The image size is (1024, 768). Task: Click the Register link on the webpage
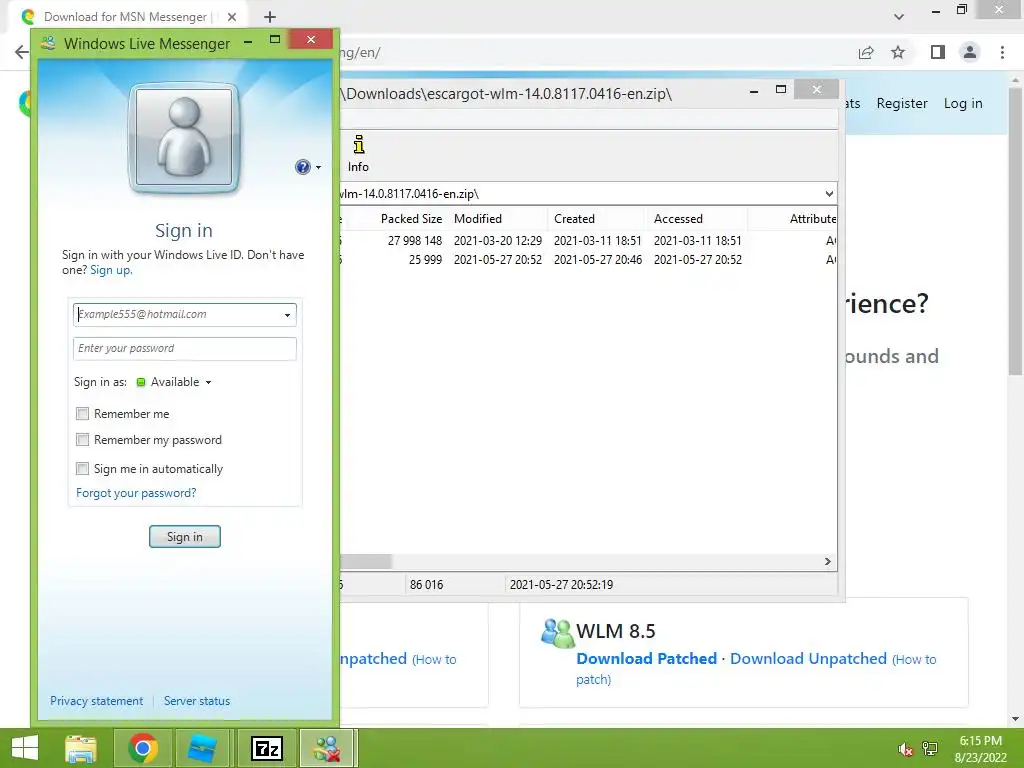[902, 103]
